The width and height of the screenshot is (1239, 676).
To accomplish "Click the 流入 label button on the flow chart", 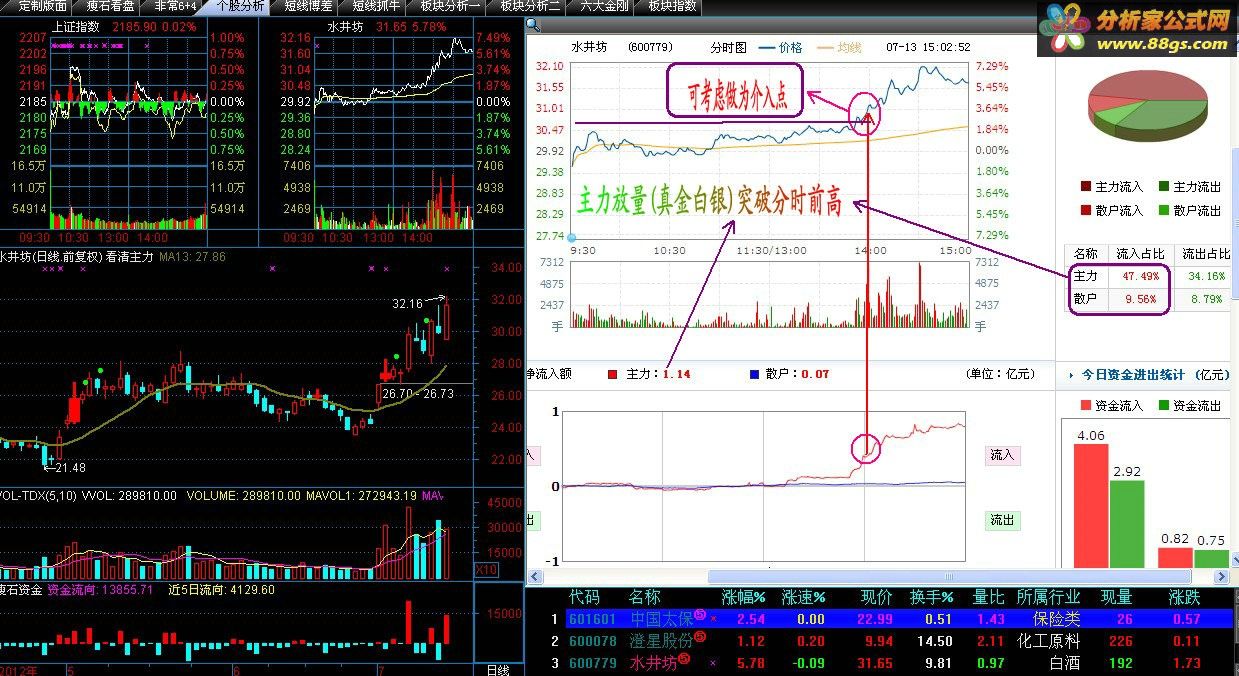I will pyautogui.click(x=1002, y=455).
